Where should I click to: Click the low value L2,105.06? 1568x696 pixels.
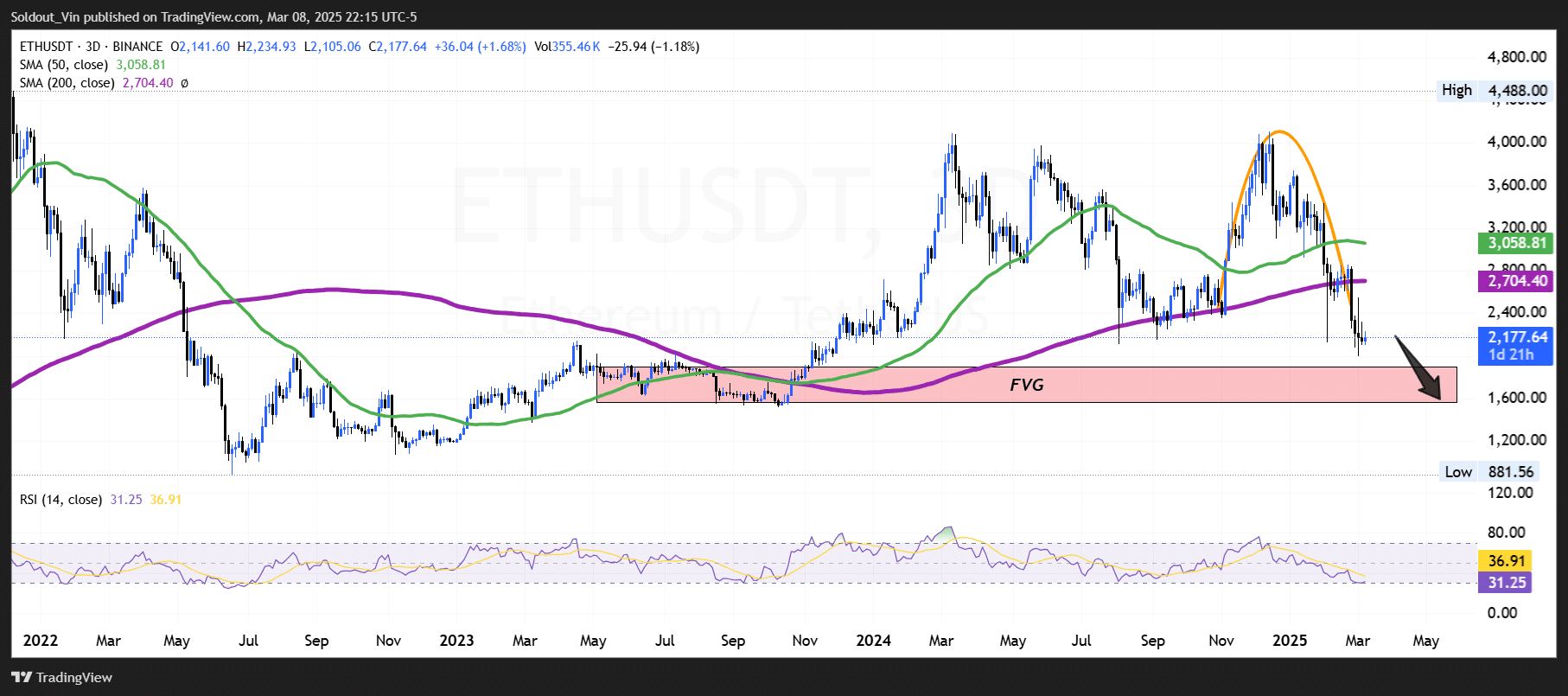coord(333,47)
